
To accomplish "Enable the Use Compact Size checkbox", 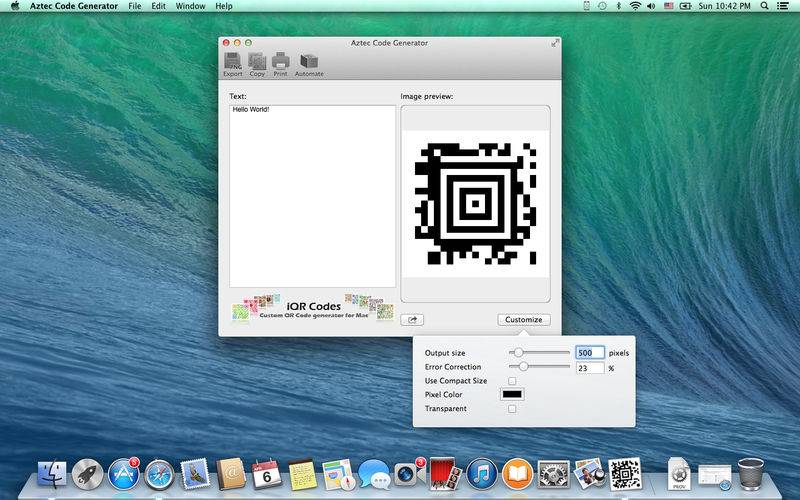I will coord(512,381).
